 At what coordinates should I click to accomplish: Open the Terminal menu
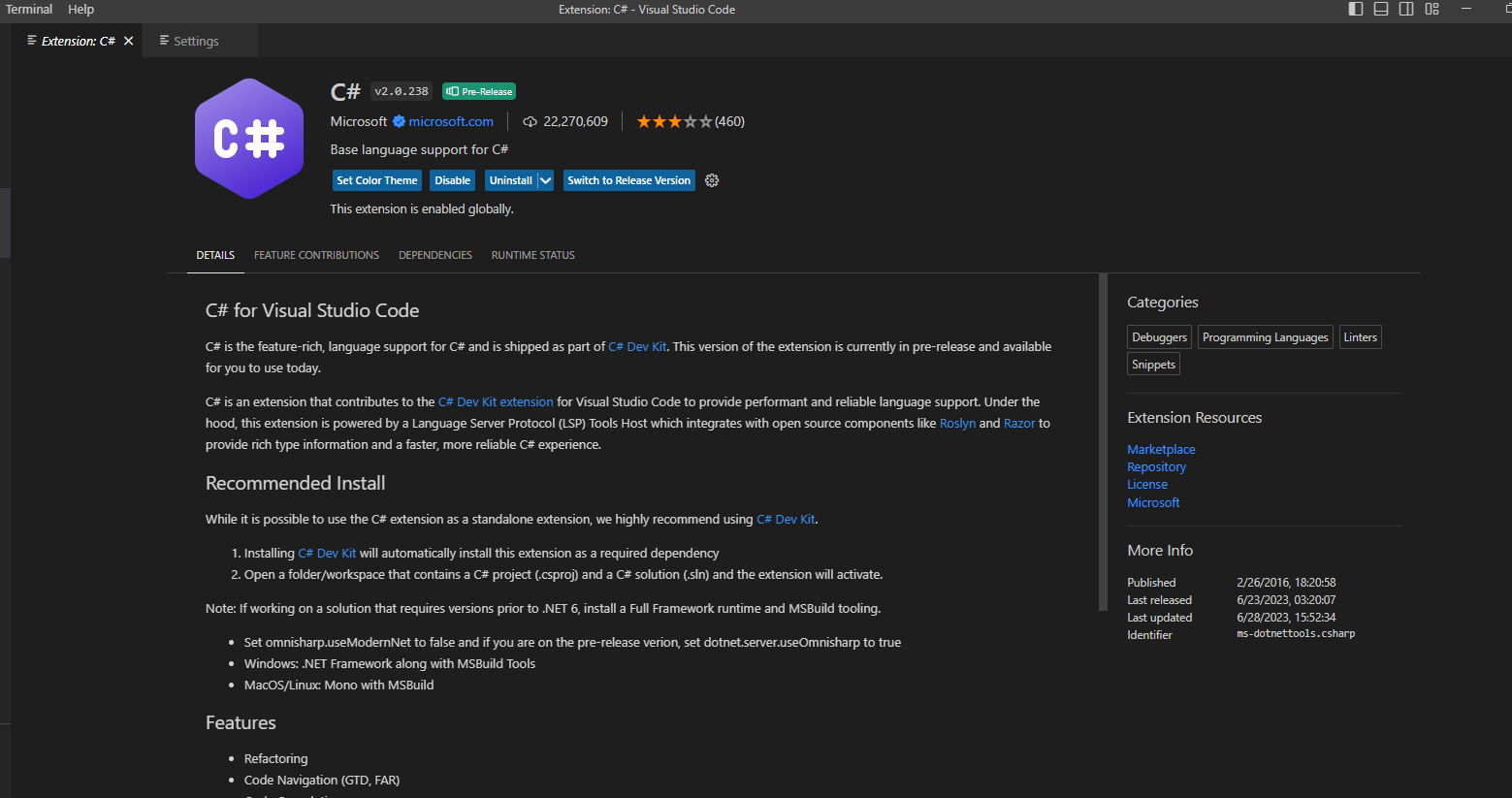[29, 9]
